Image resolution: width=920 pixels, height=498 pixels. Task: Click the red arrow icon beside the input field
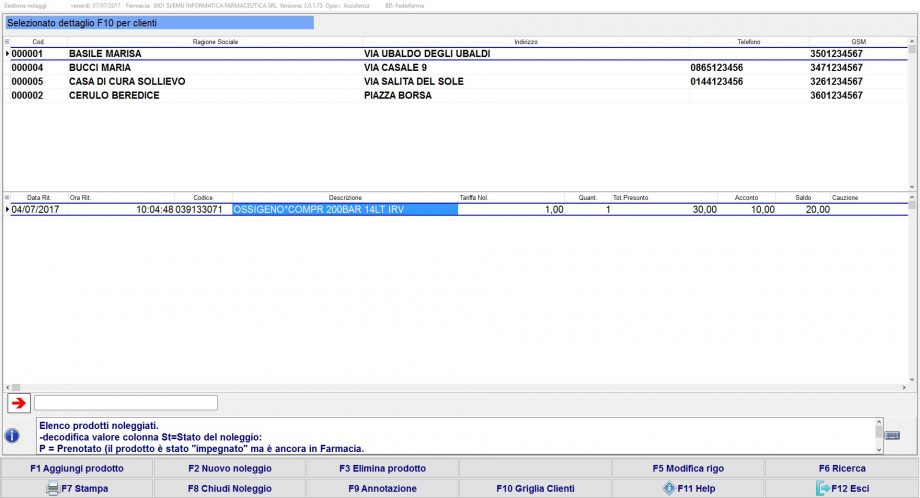tap(18, 403)
